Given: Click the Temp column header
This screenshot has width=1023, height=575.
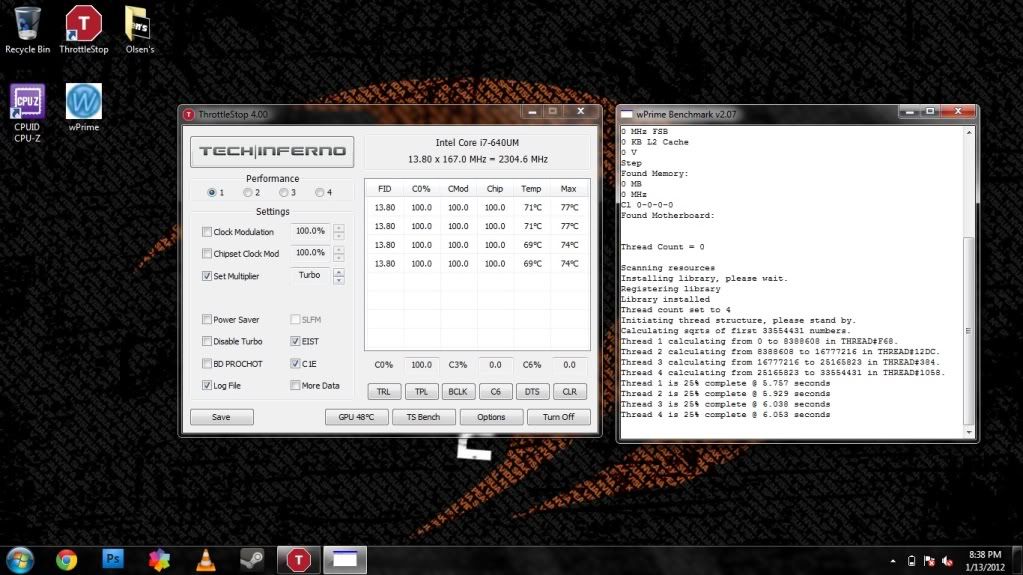Looking at the screenshot, I should point(531,189).
